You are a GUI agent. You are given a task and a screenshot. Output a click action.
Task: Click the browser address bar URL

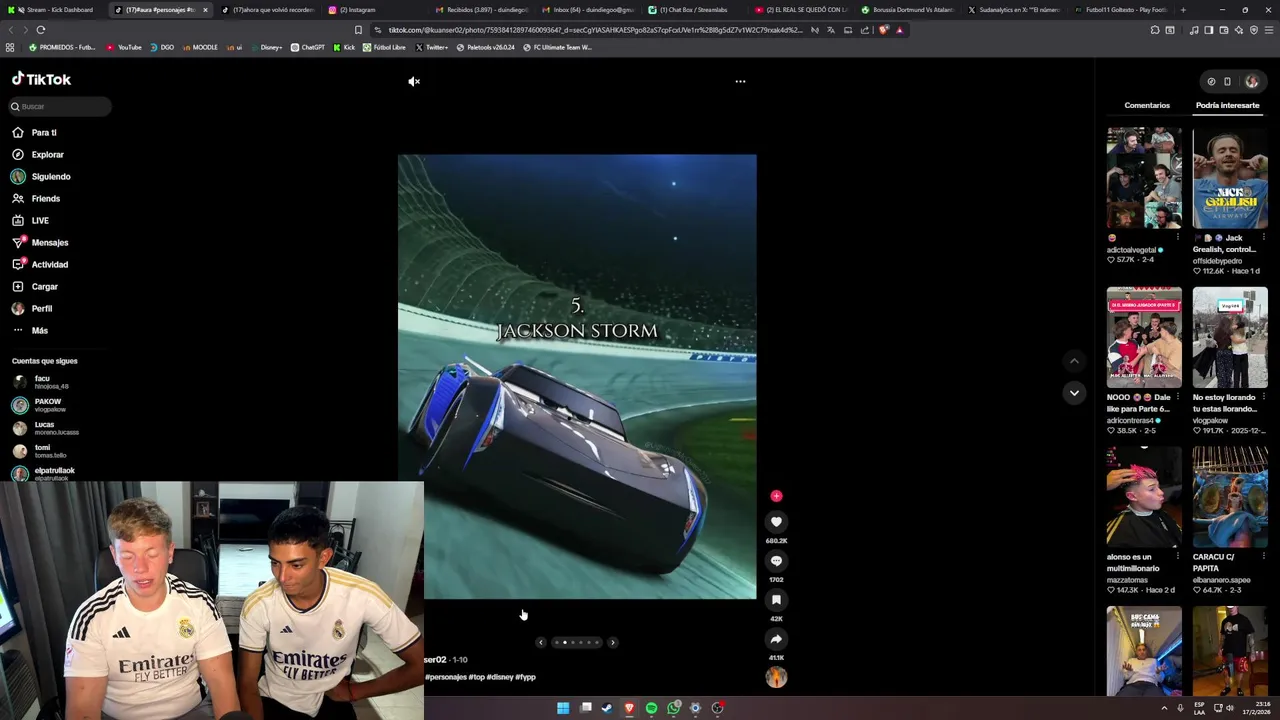595,30
